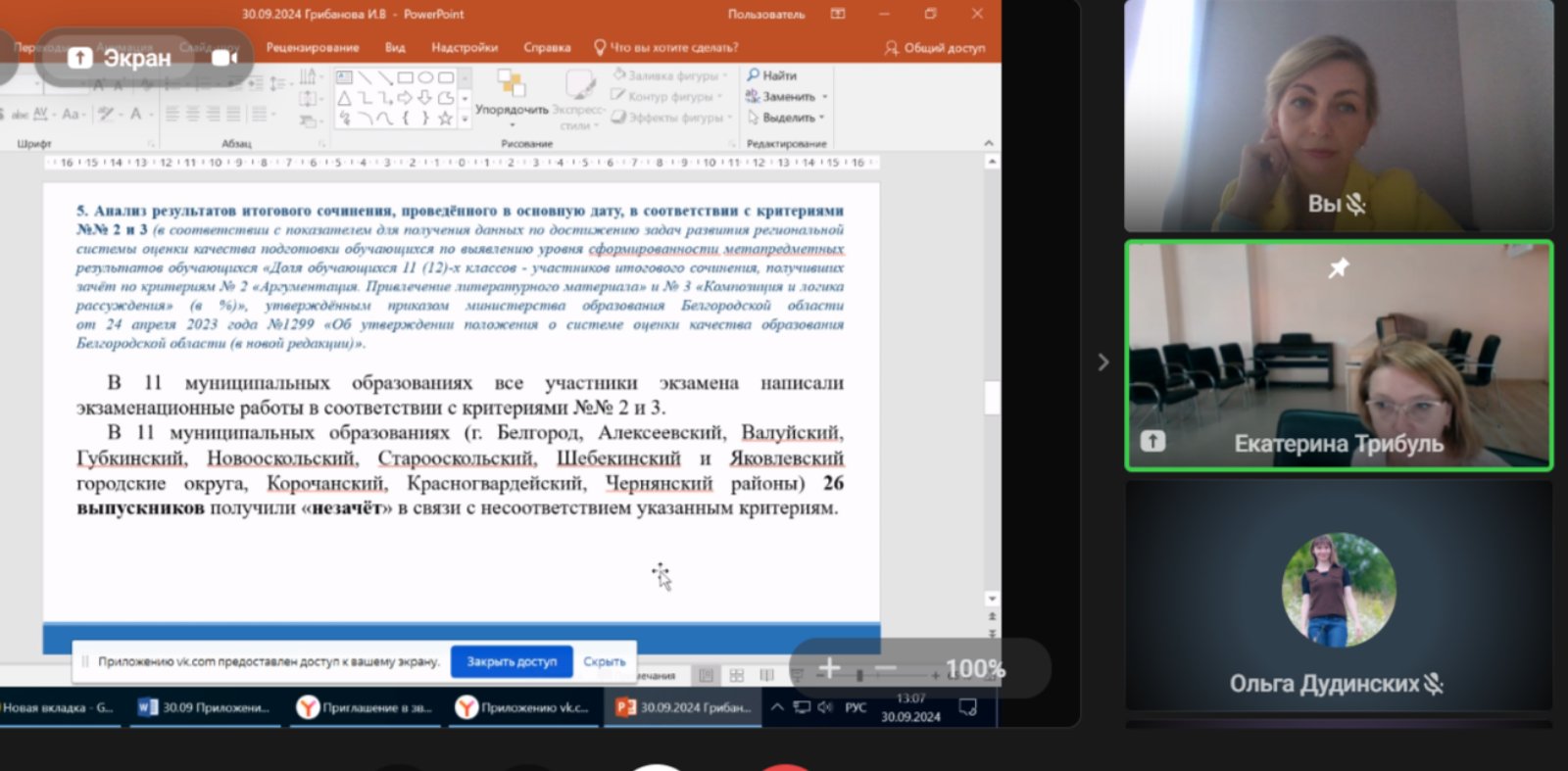The height and width of the screenshot is (771, 1568).
Task: Select the triangle shape in the gallery
Action: [x=344, y=98]
